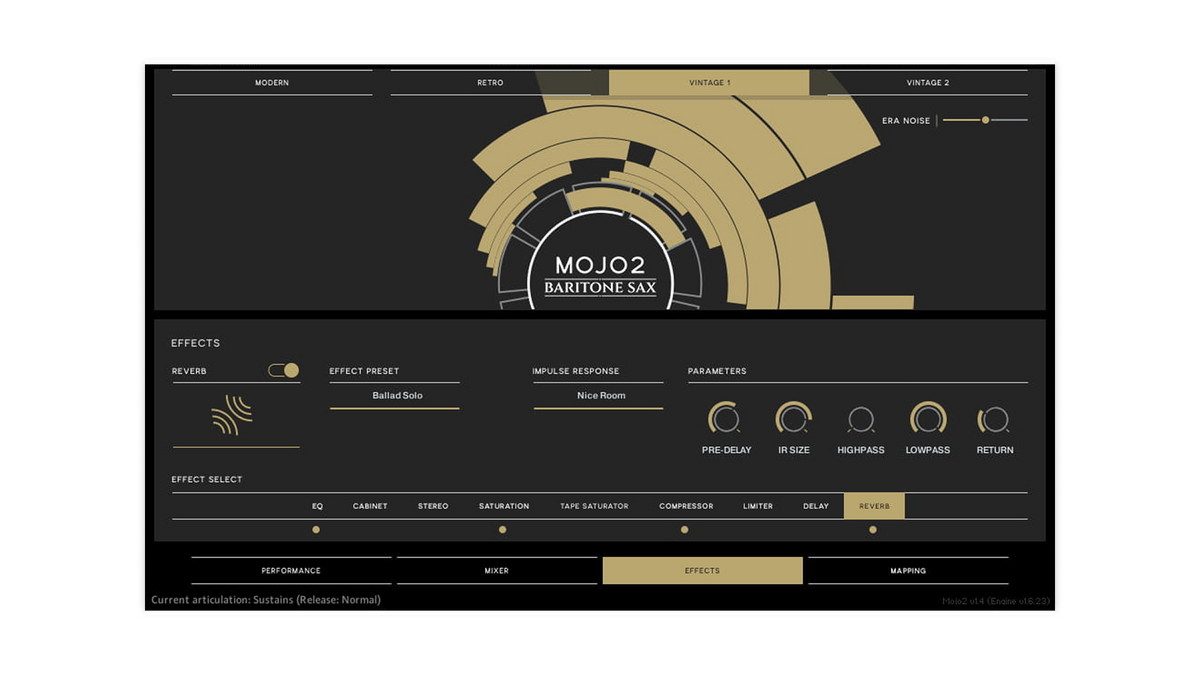
Task: Click the IR SIZE knob
Action: (794, 418)
